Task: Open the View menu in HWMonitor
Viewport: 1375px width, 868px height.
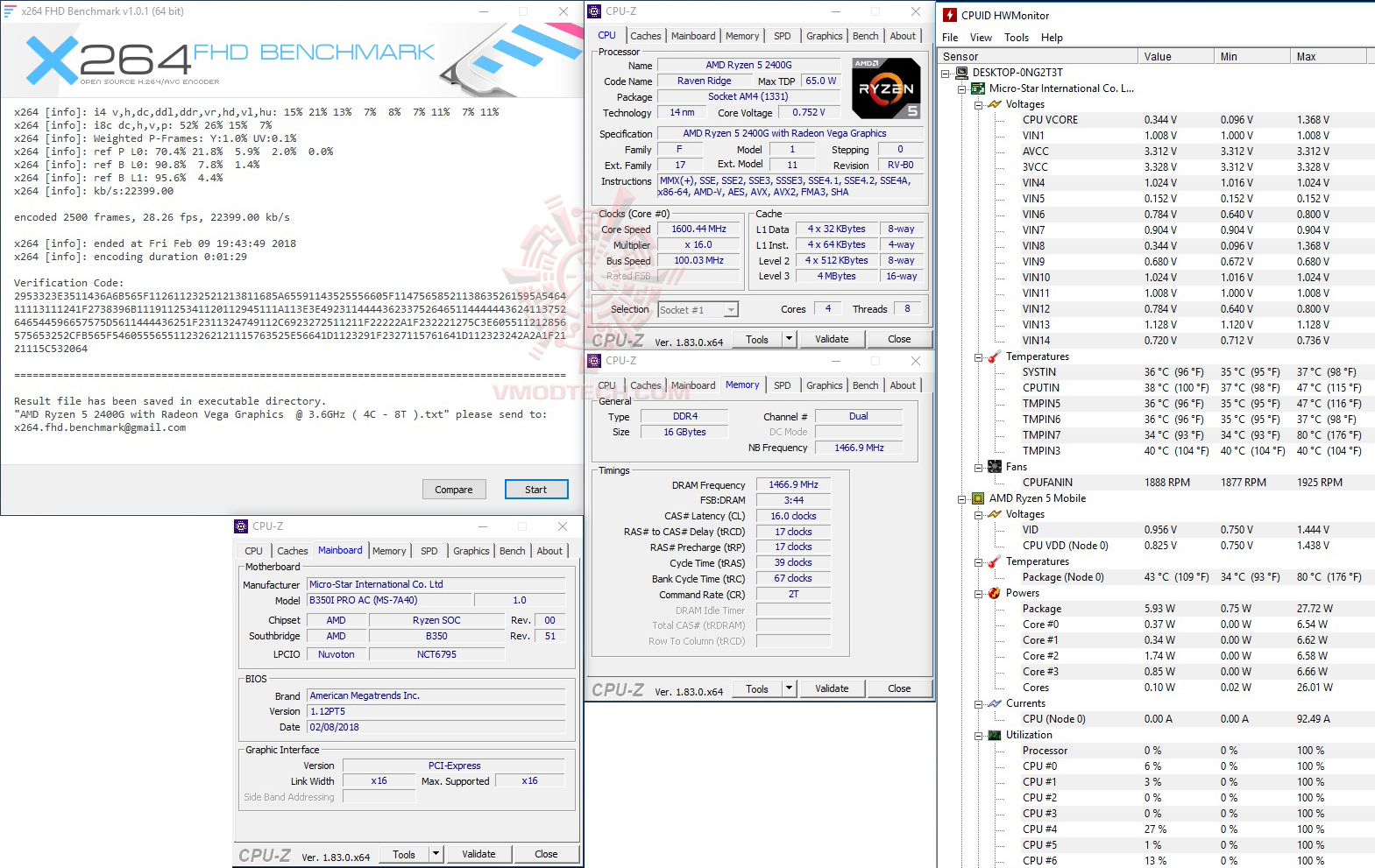Action: click(x=981, y=38)
